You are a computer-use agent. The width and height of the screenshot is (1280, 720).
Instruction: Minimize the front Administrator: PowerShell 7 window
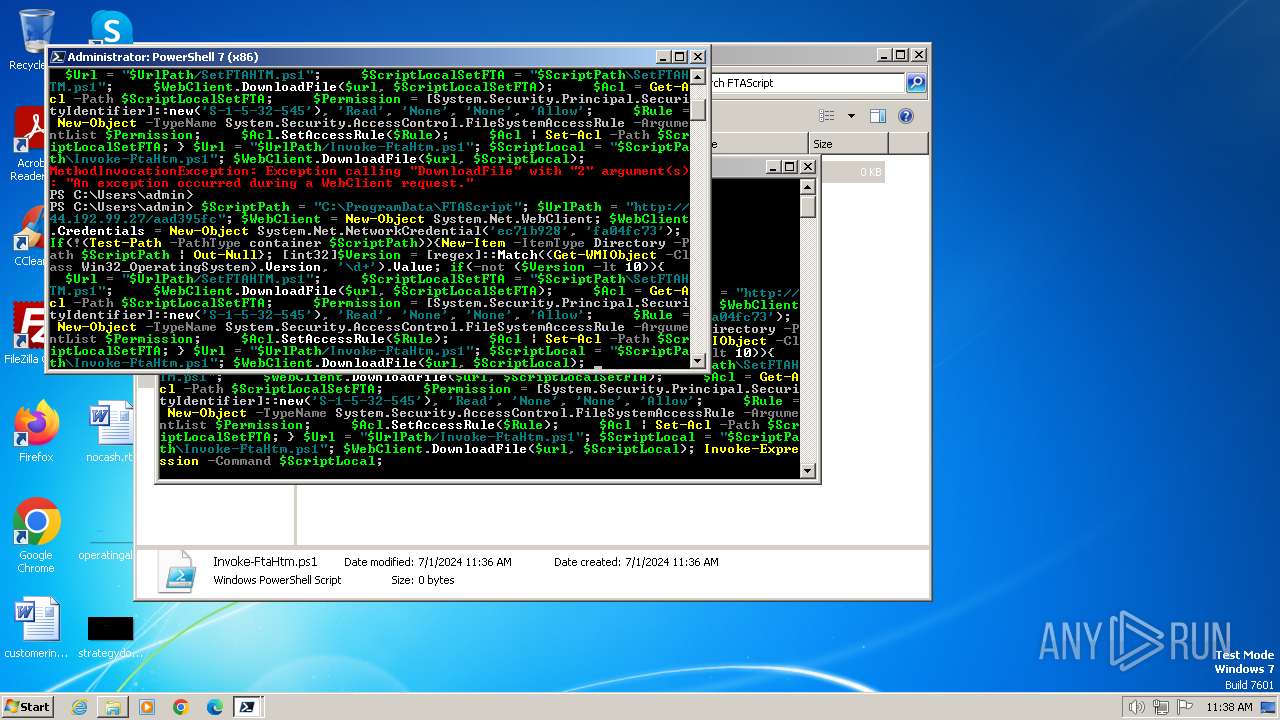point(664,57)
